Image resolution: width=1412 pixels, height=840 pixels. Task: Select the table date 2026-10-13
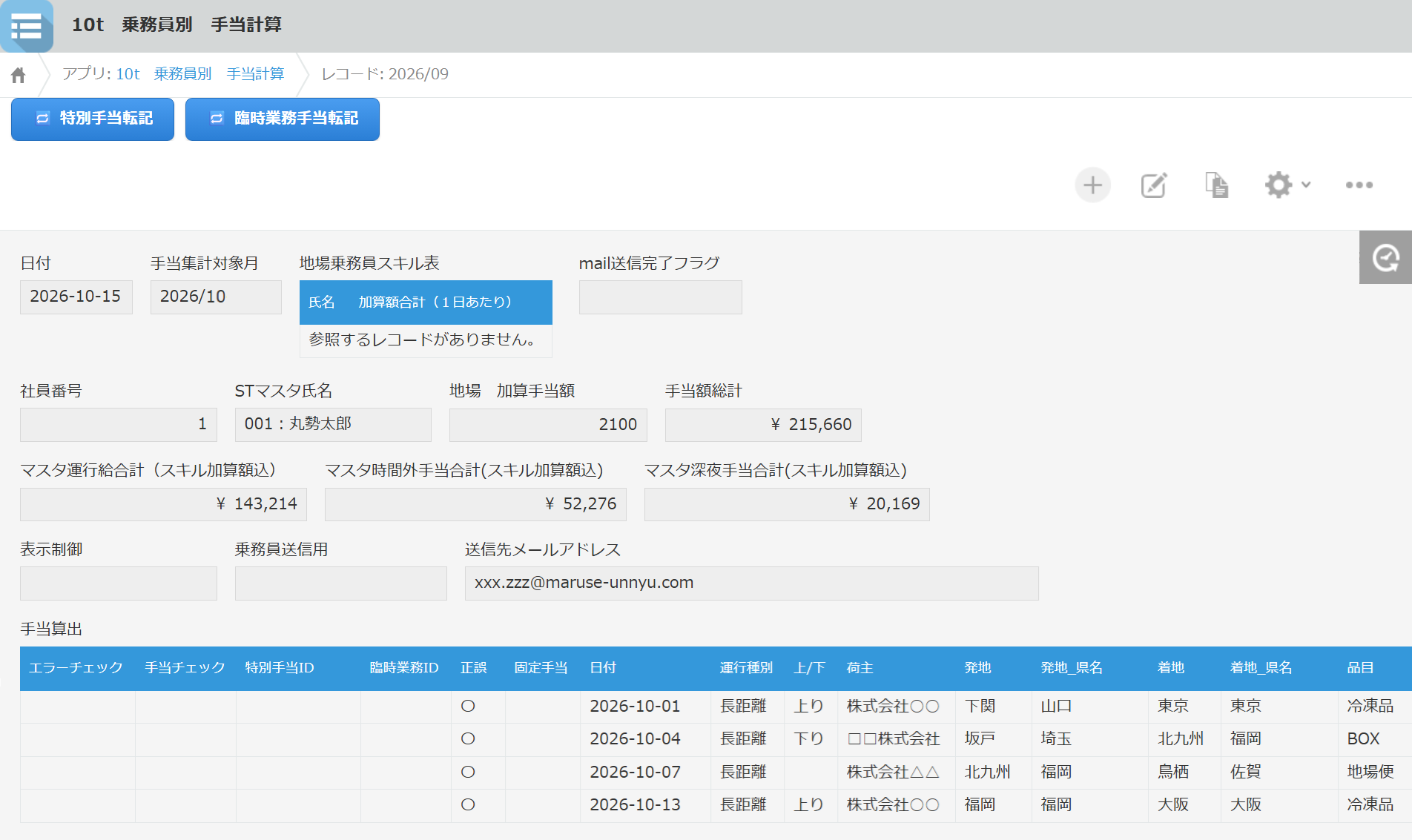[x=635, y=805]
